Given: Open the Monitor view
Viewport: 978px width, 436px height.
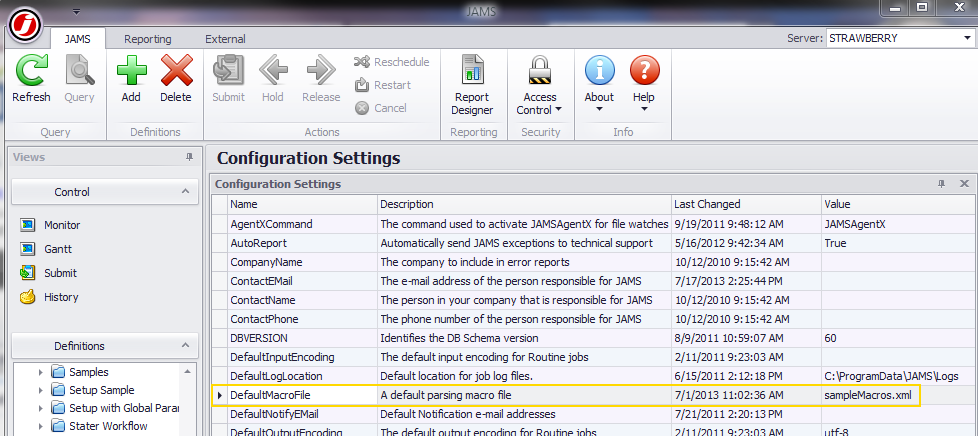Looking at the screenshot, I should [x=51, y=225].
